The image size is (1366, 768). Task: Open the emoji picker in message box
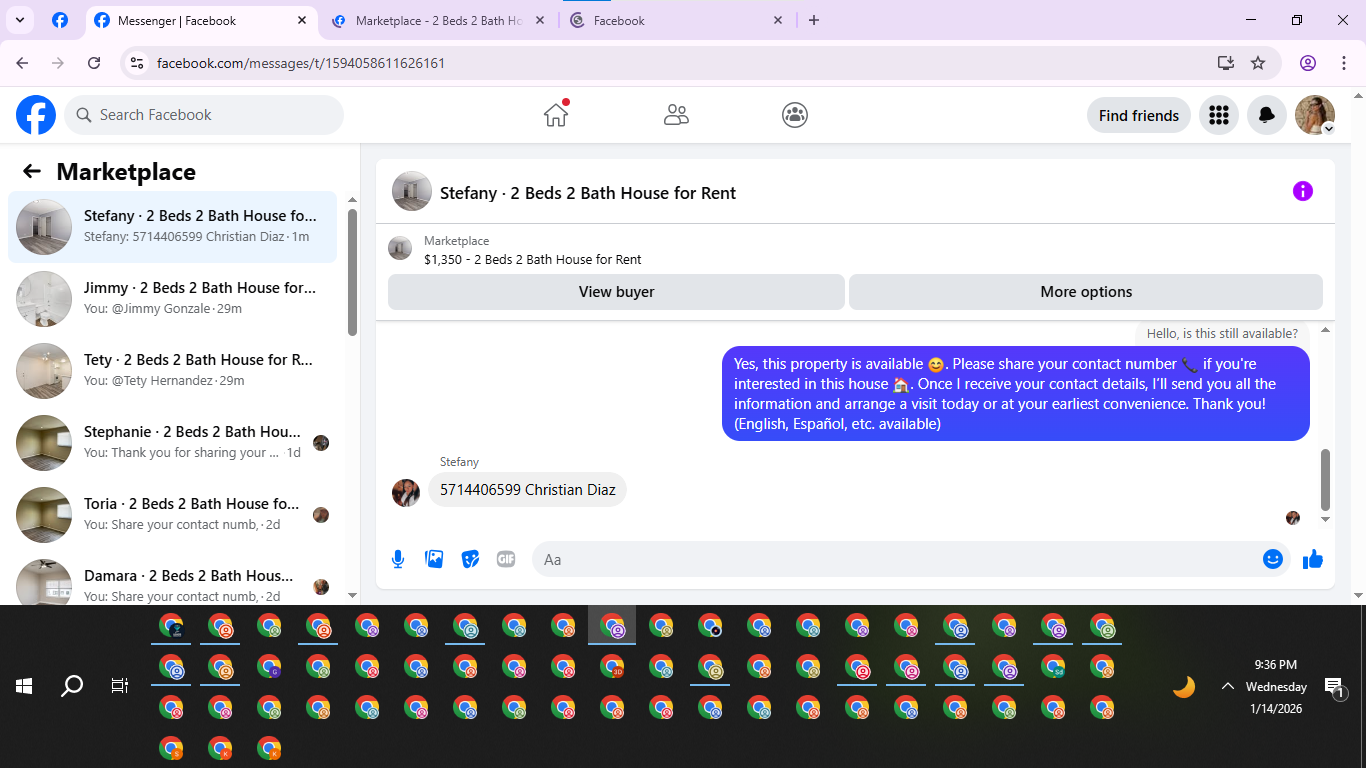pos(1273,559)
